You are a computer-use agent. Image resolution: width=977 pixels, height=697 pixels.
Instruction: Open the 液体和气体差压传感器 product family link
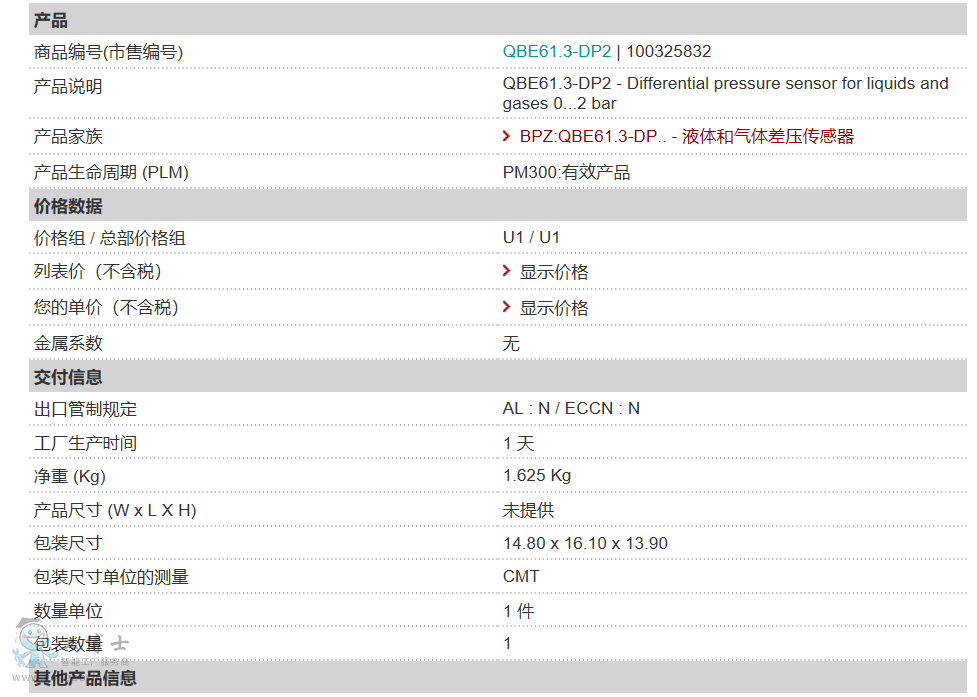(767, 137)
